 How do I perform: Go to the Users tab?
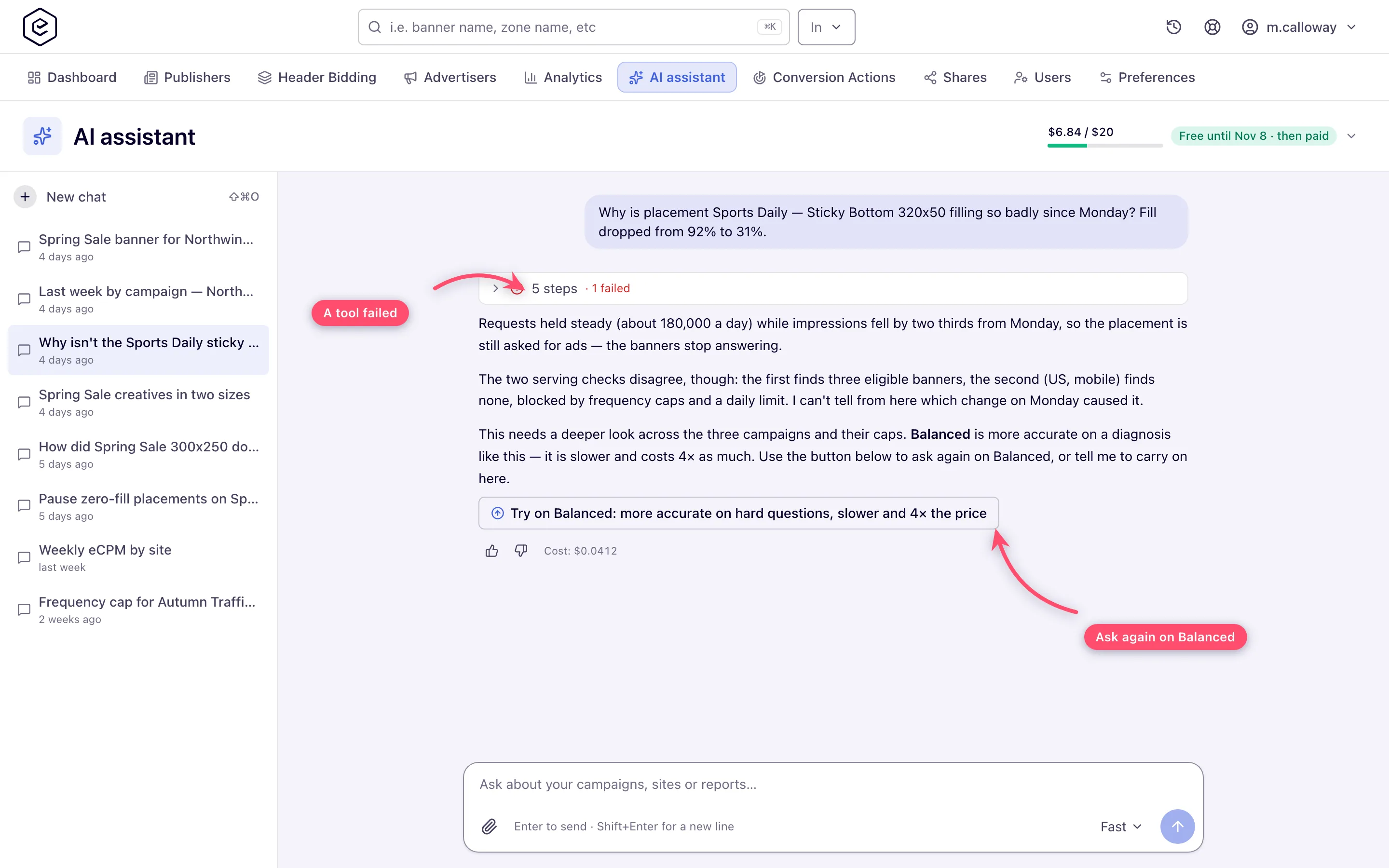[x=1042, y=78]
